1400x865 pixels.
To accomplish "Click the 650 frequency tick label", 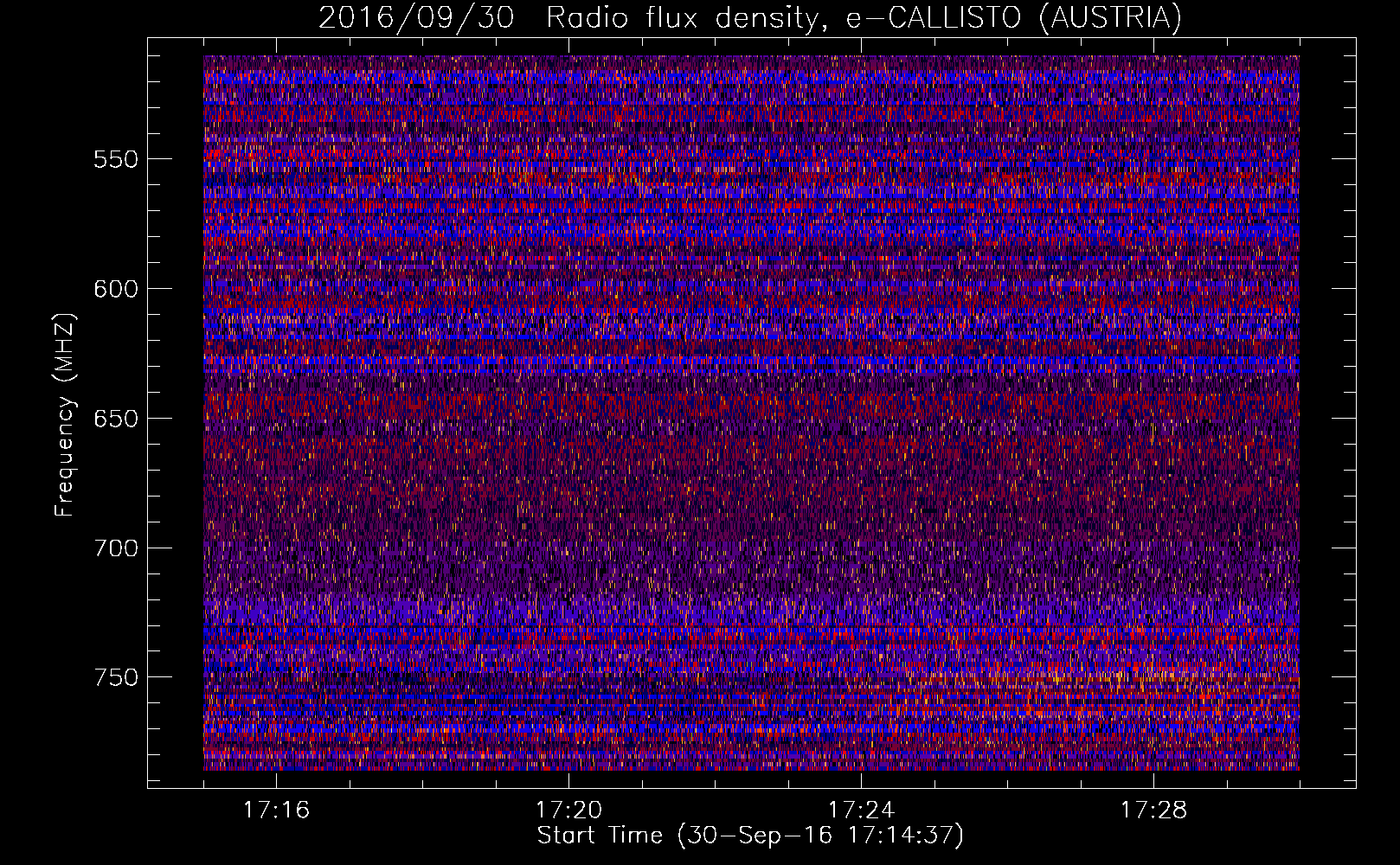I will pos(116,419).
